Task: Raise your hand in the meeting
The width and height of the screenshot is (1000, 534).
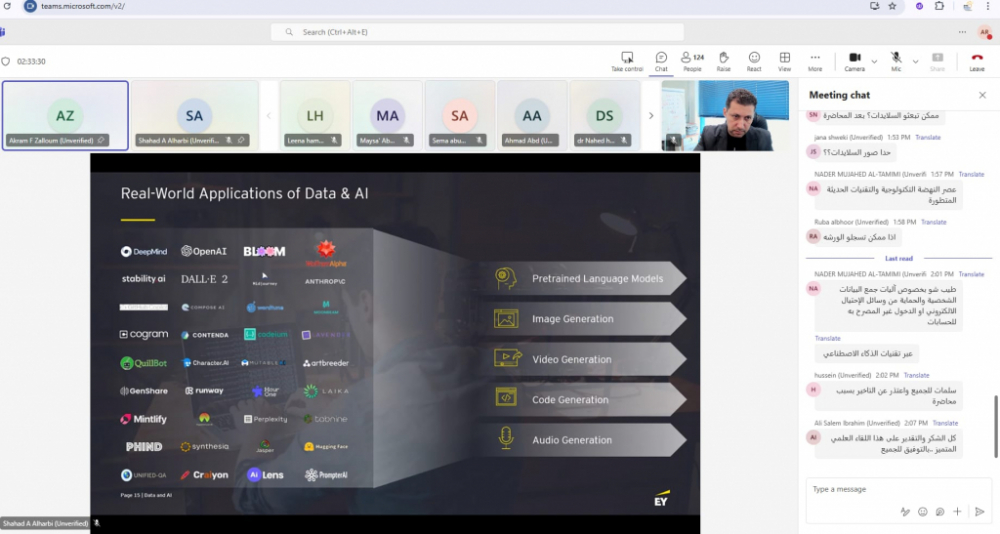Action: 723,61
